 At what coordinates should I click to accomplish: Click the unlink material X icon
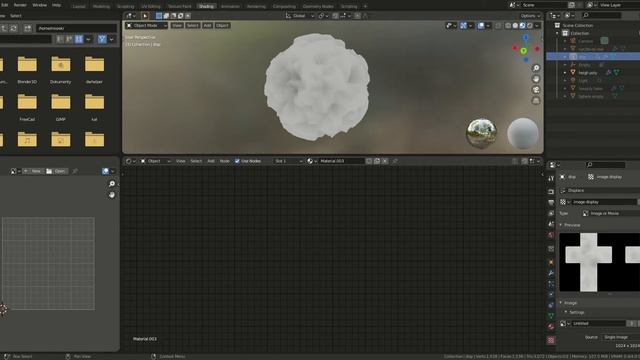385,161
